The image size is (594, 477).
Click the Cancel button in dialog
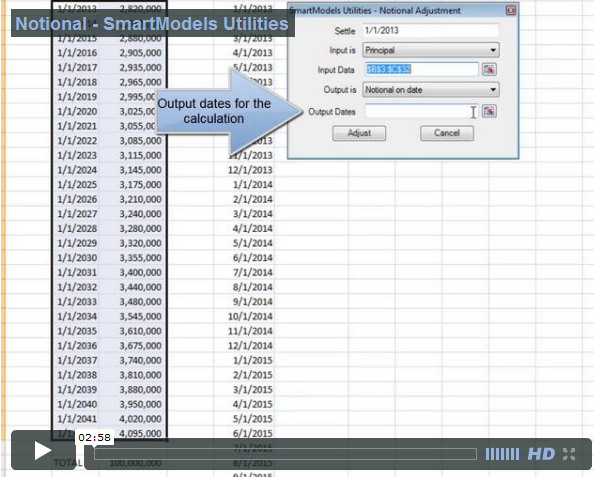pyautogui.click(x=447, y=133)
